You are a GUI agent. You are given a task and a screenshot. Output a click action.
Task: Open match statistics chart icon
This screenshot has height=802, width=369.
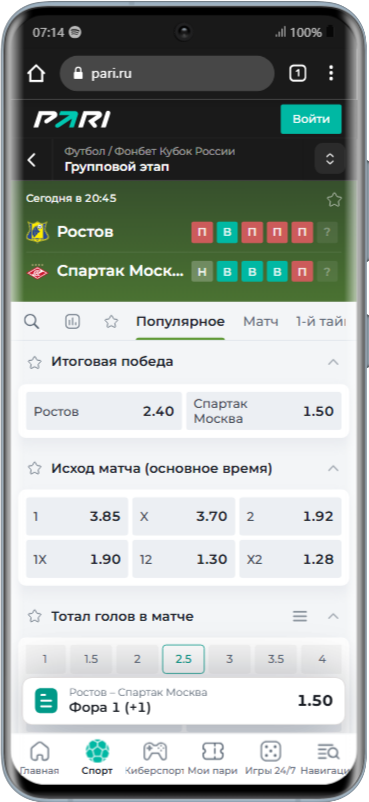pyautogui.click(x=72, y=322)
